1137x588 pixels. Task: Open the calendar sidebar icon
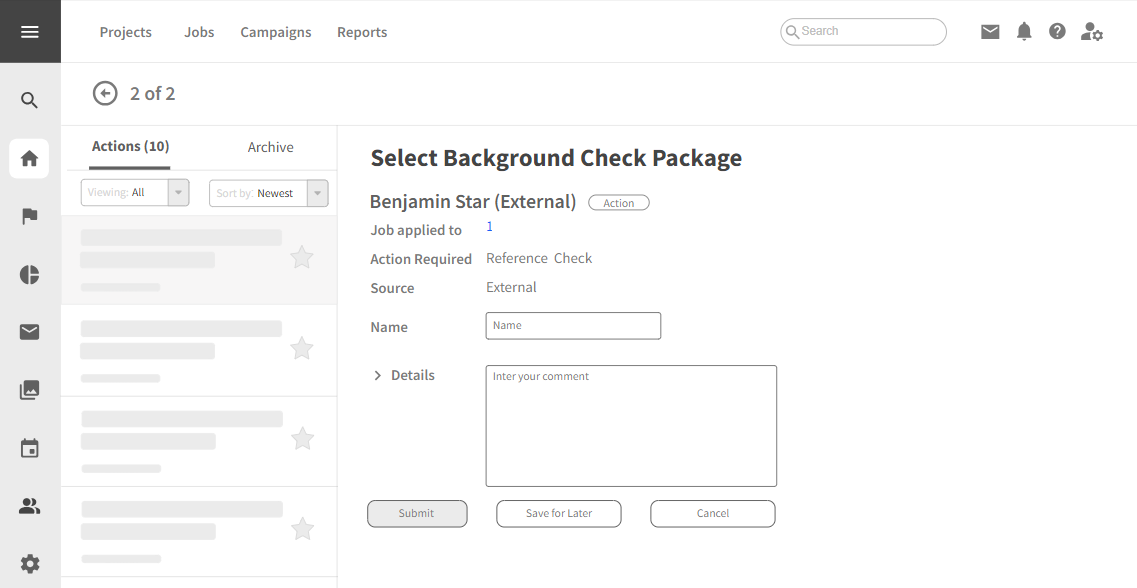point(30,449)
